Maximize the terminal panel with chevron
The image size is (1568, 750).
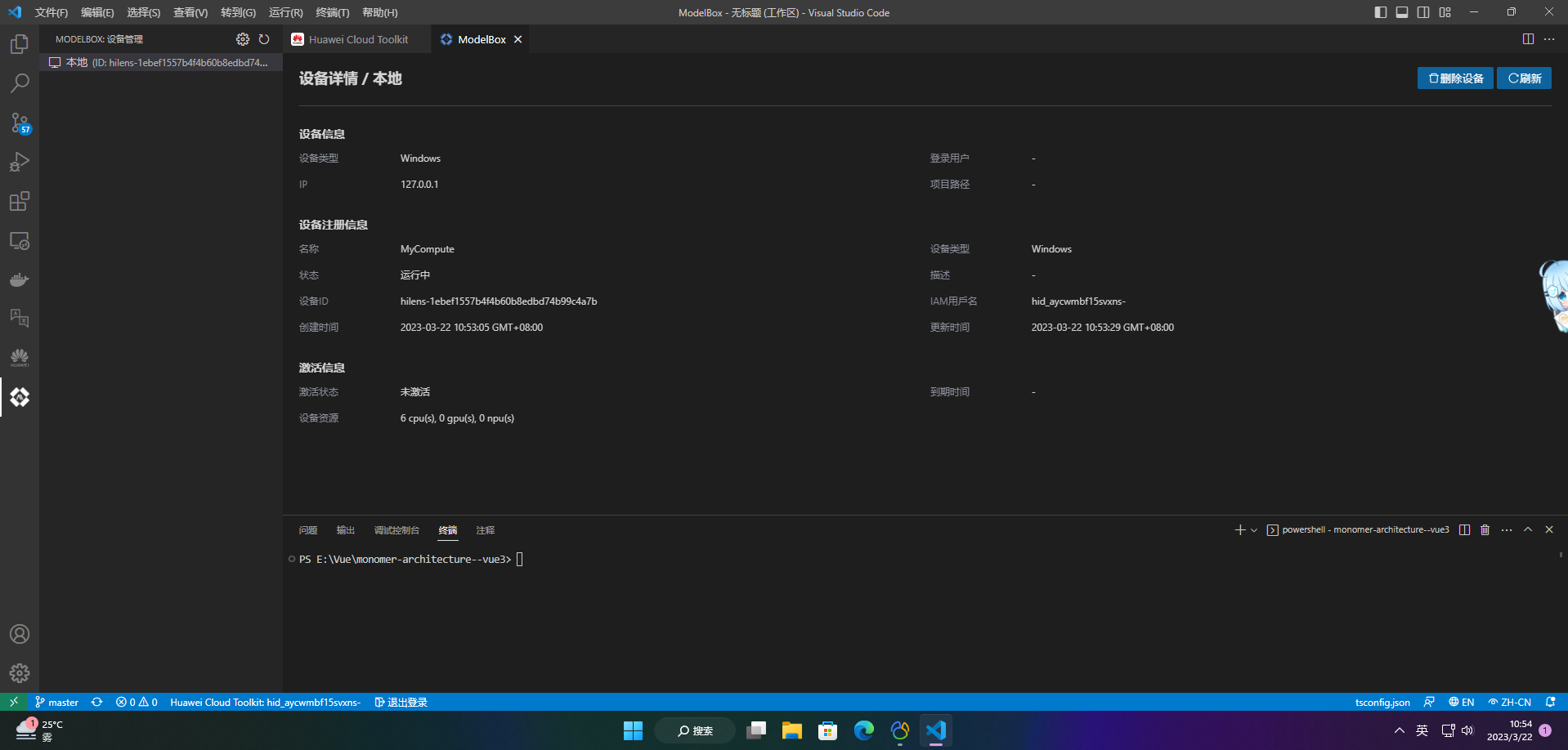(x=1528, y=530)
